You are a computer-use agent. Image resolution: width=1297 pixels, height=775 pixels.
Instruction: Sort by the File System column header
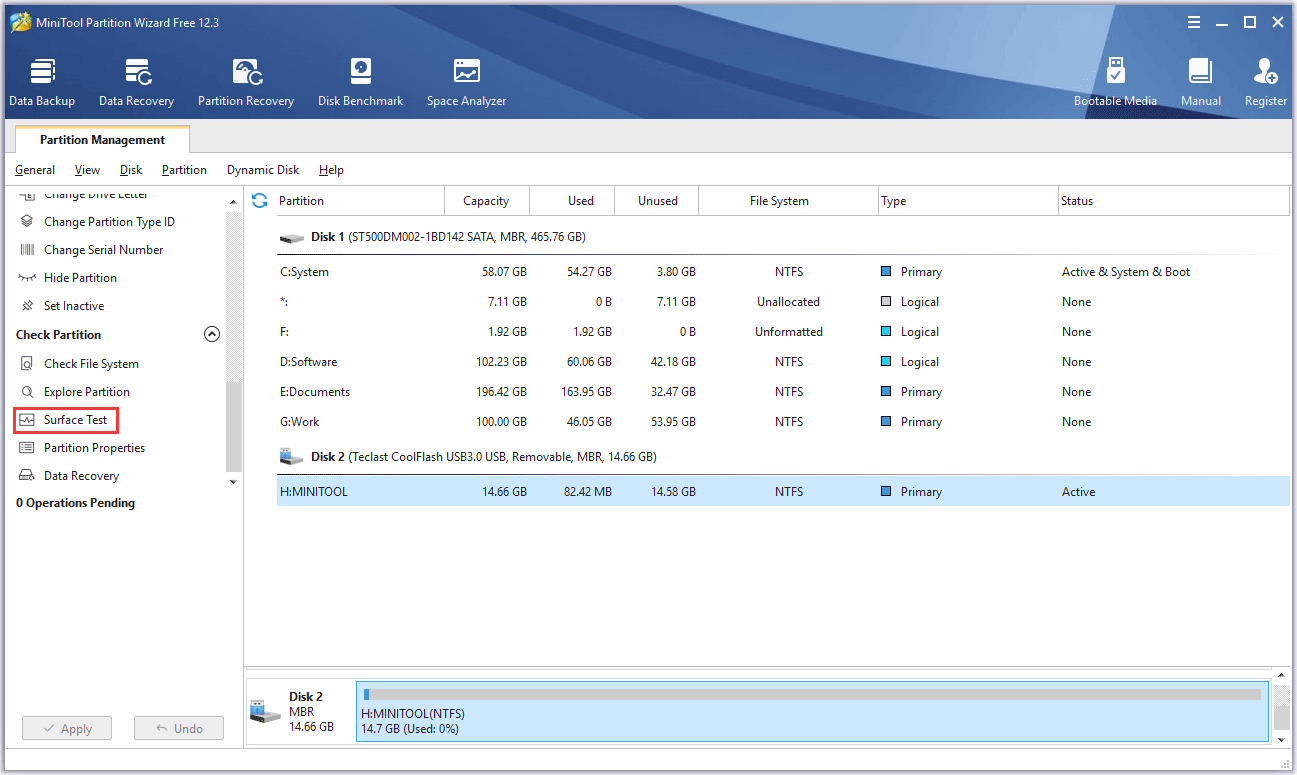pos(788,201)
